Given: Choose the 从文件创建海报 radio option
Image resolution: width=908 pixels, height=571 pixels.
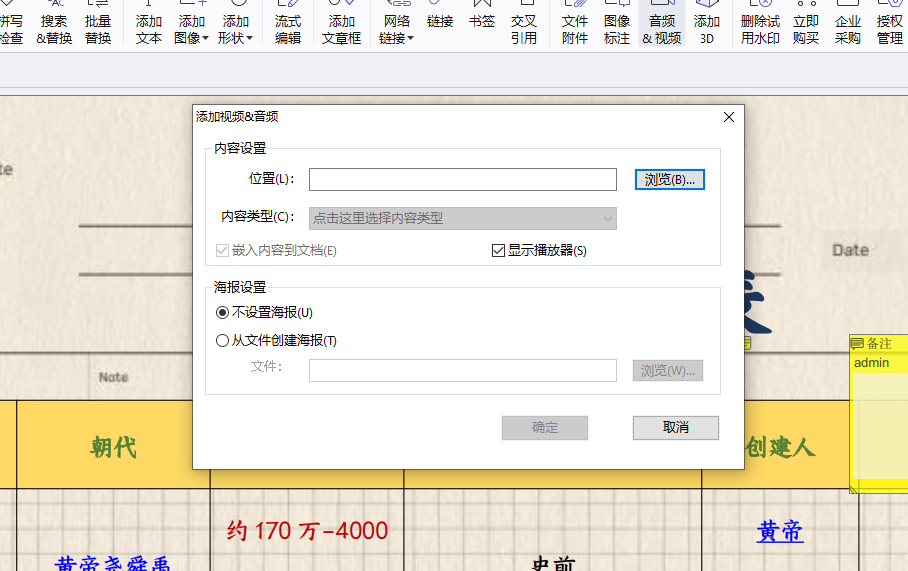Looking at the screenshot, I should coord(223,341).
